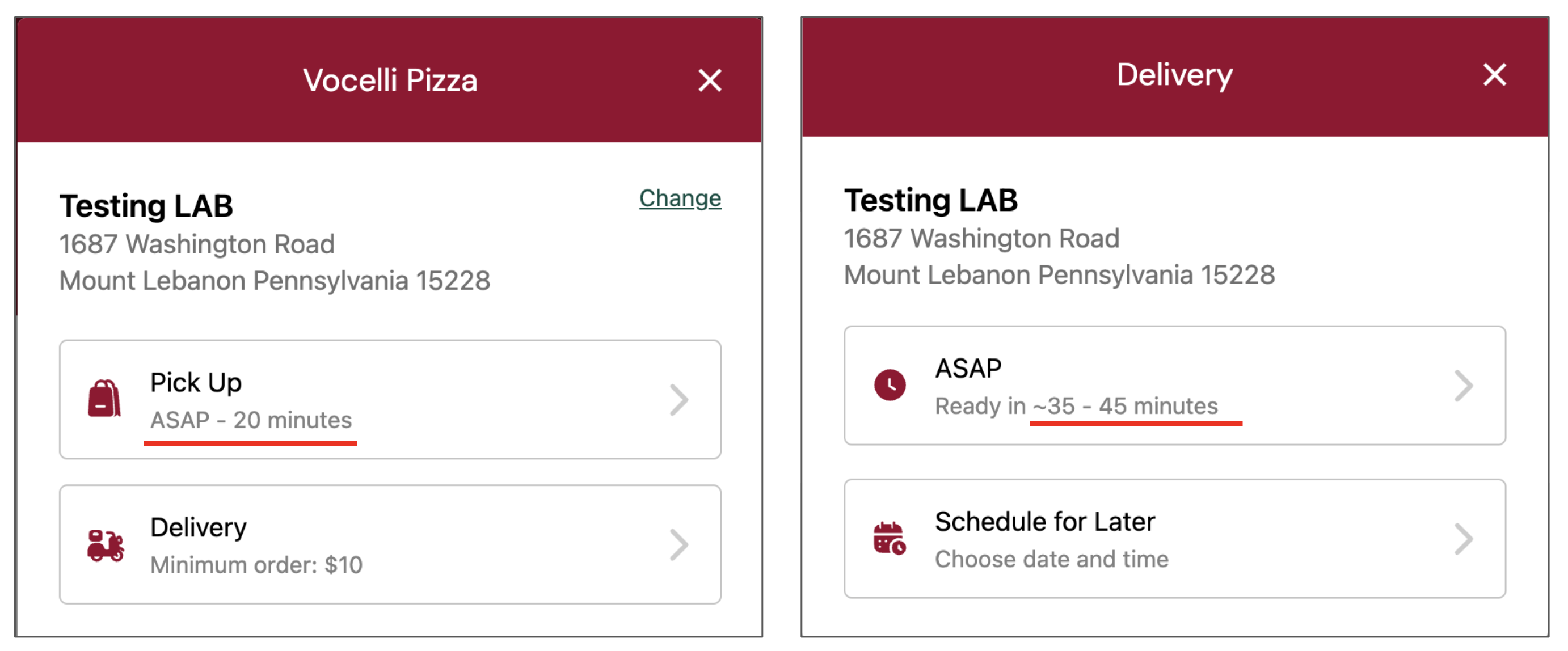Expand the ASAP option chevron

1463,386
